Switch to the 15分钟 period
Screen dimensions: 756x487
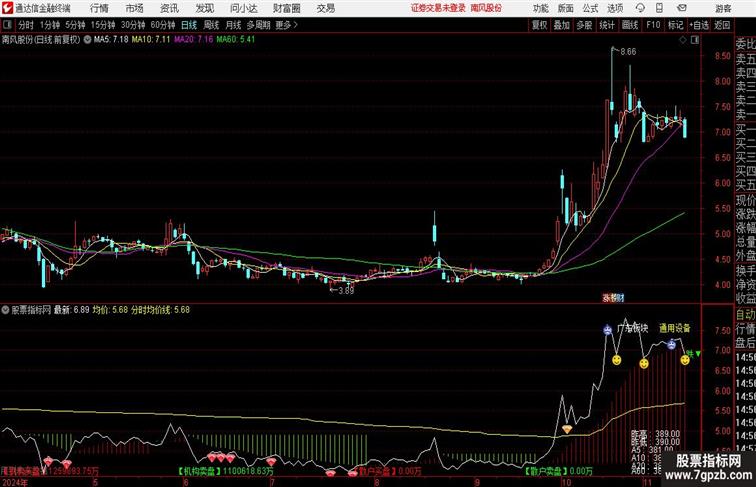coord(103,25)
